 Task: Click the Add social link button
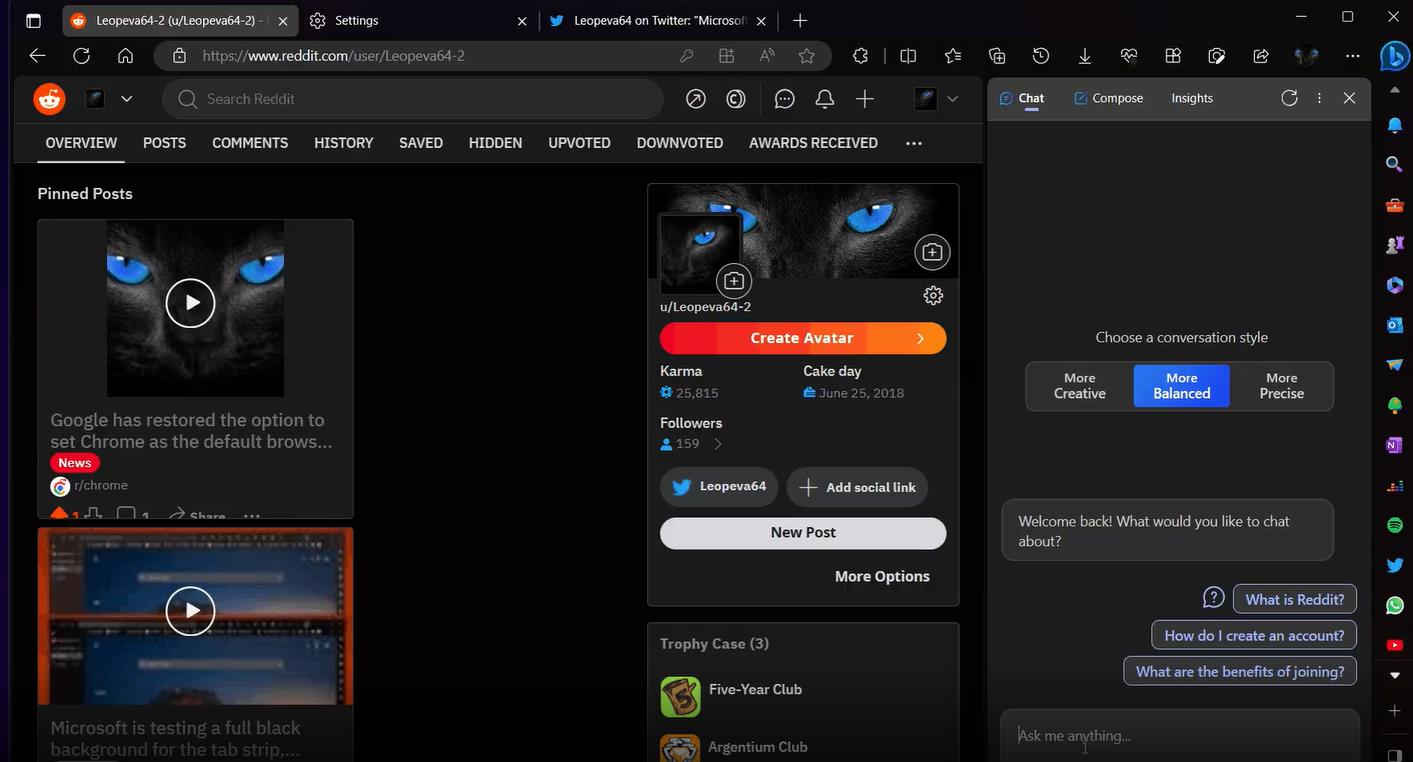coord(858,487)
